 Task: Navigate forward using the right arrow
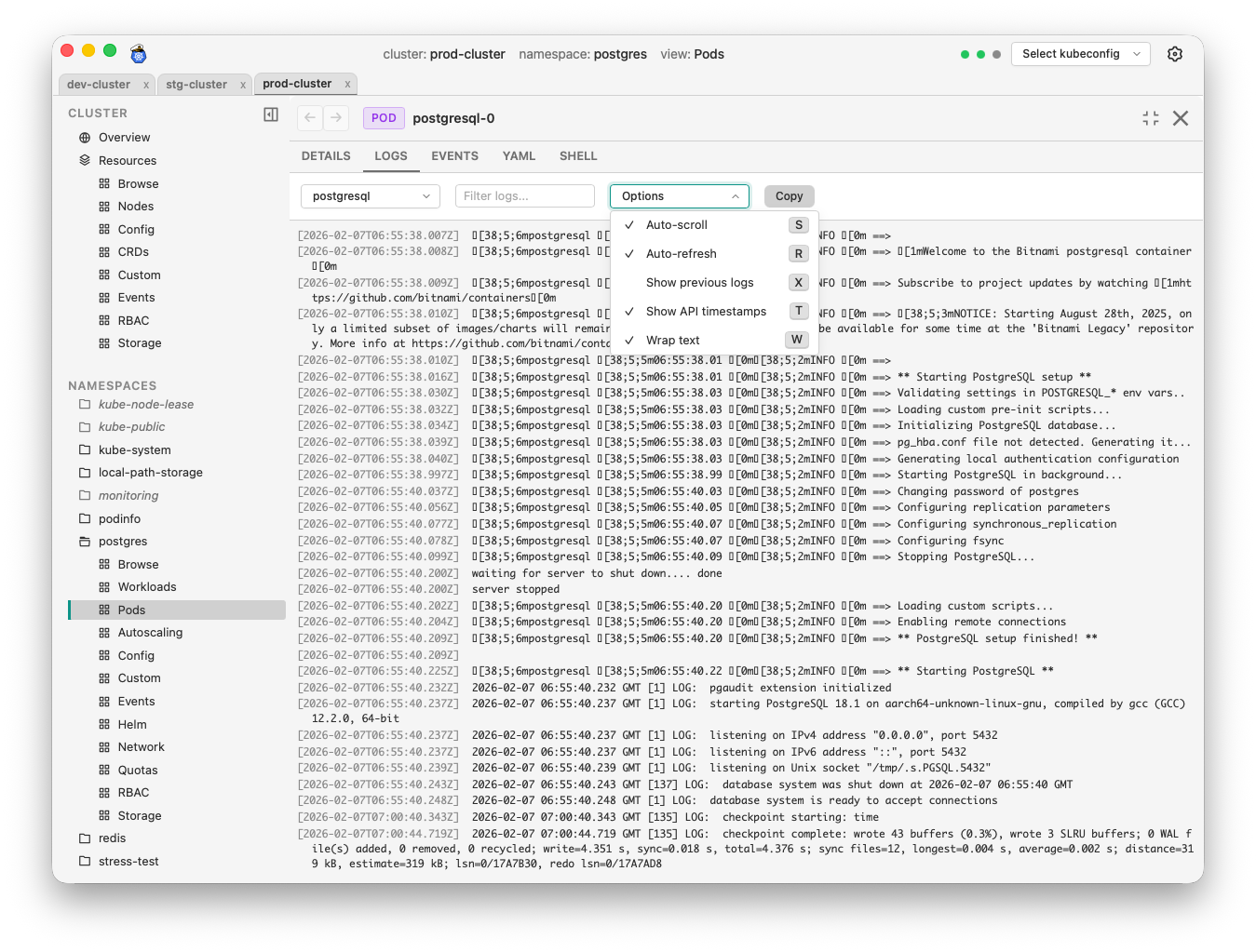[x=335, y=118]
